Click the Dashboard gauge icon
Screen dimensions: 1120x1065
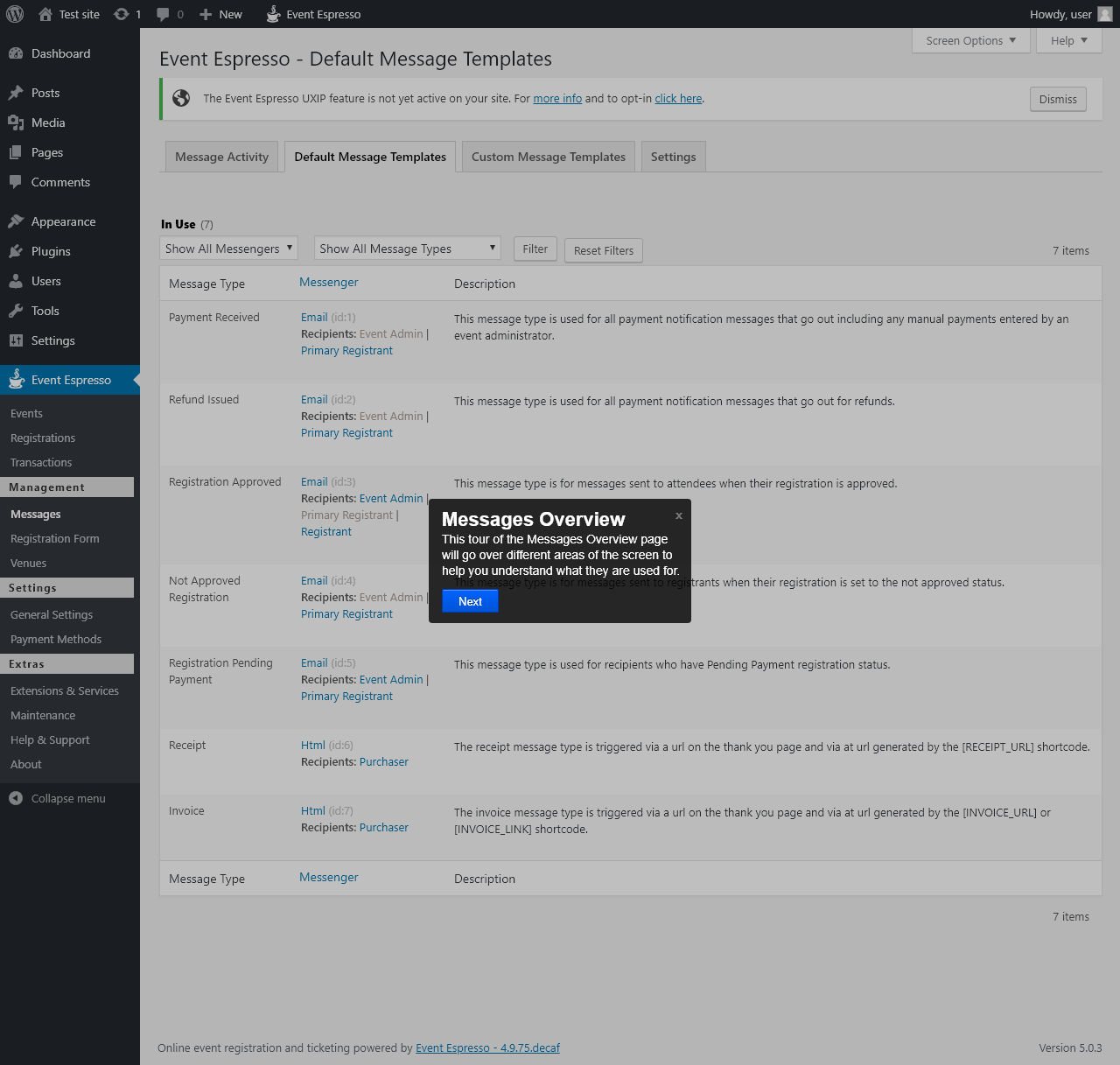[16, 53]
